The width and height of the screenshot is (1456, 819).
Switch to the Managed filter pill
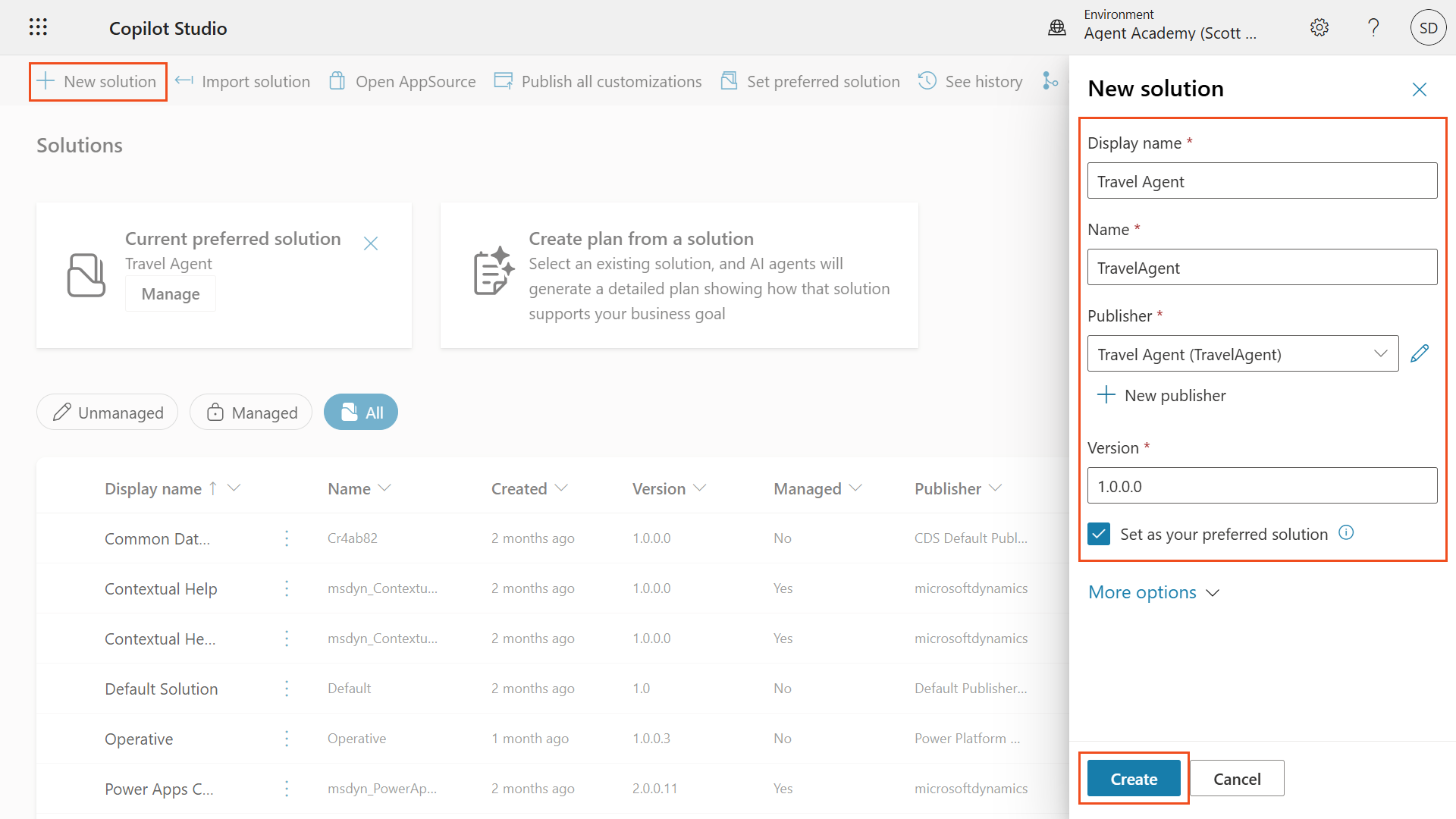tap(250, 412)
